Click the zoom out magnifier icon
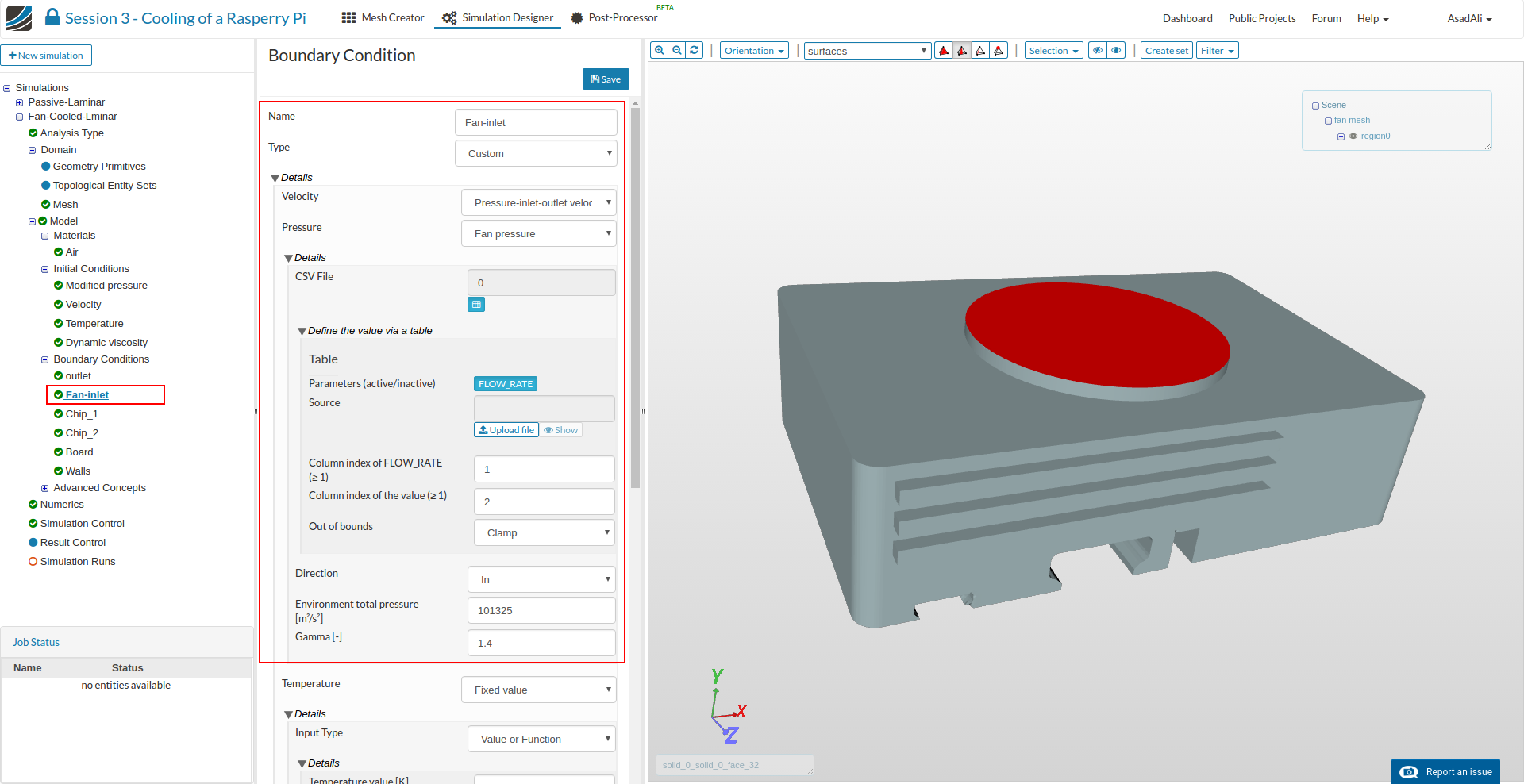 [676, 50]
